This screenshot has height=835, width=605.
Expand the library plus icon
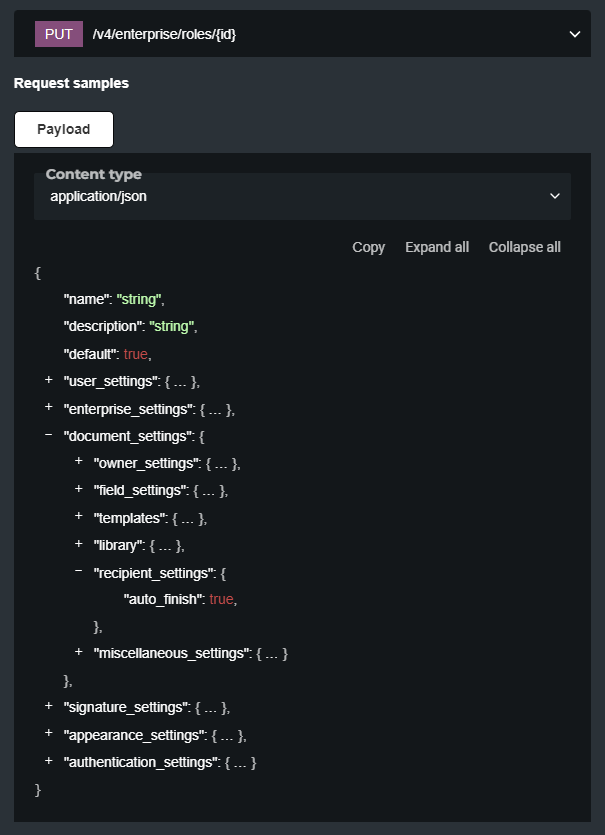coord(79,544)
